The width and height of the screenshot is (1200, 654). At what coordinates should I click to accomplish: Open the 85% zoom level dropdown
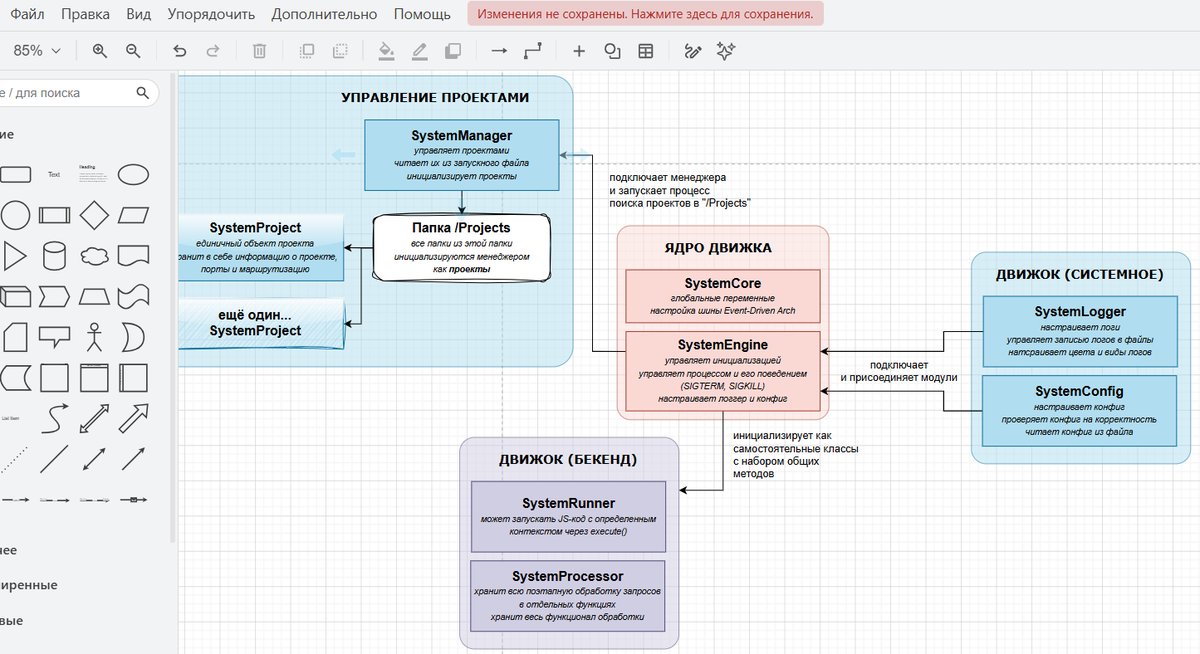coord(37,51)
